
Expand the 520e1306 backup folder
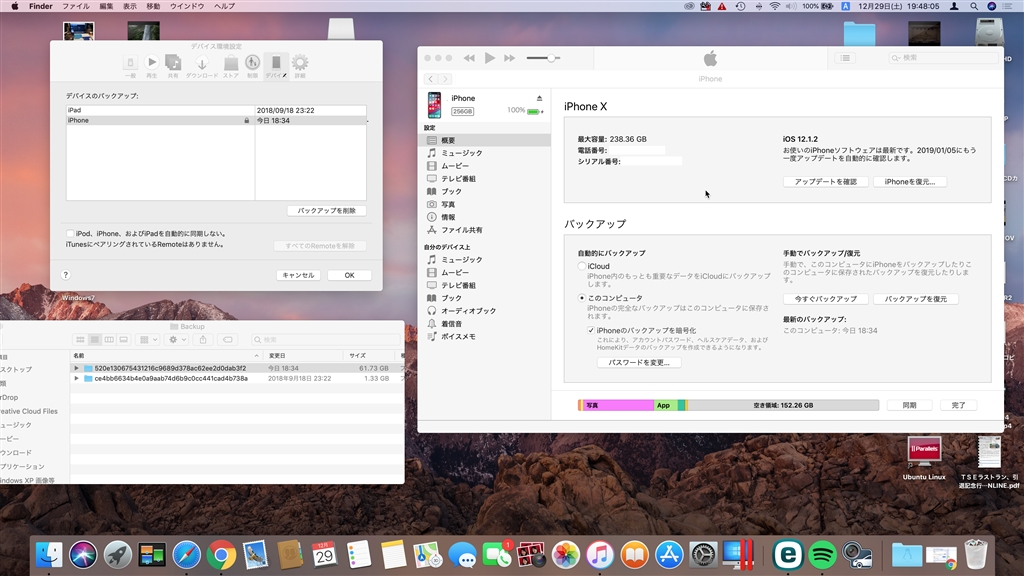click(76, 368)
